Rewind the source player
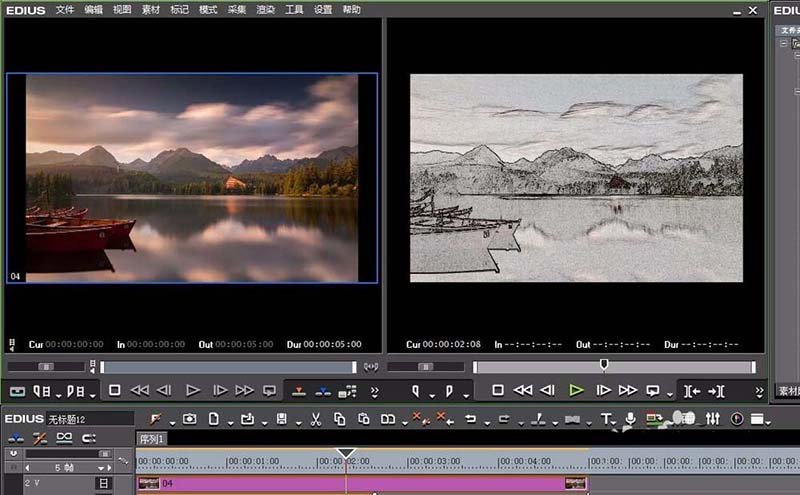This screenshot has width=800, height=495. point(139,390)
